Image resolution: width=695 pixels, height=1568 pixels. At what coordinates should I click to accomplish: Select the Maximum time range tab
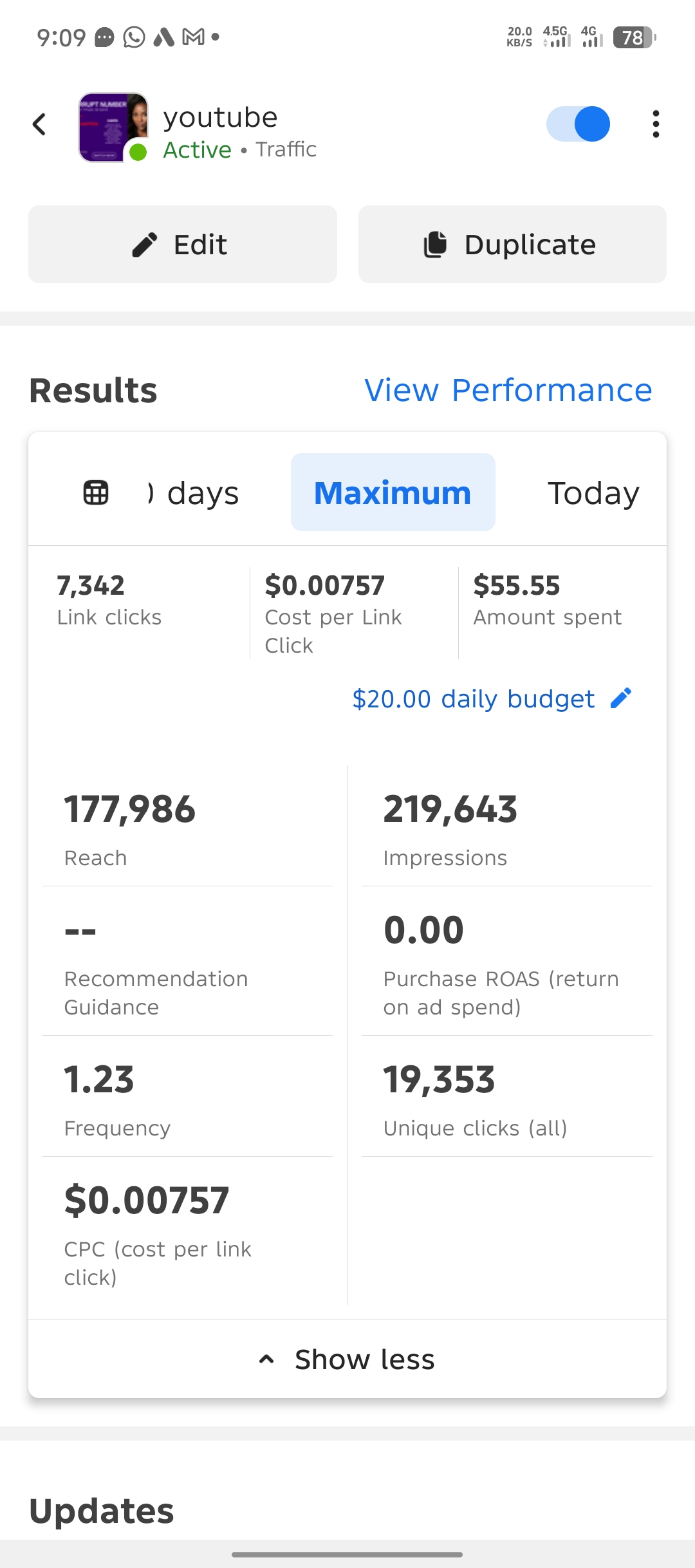point(393,493)
